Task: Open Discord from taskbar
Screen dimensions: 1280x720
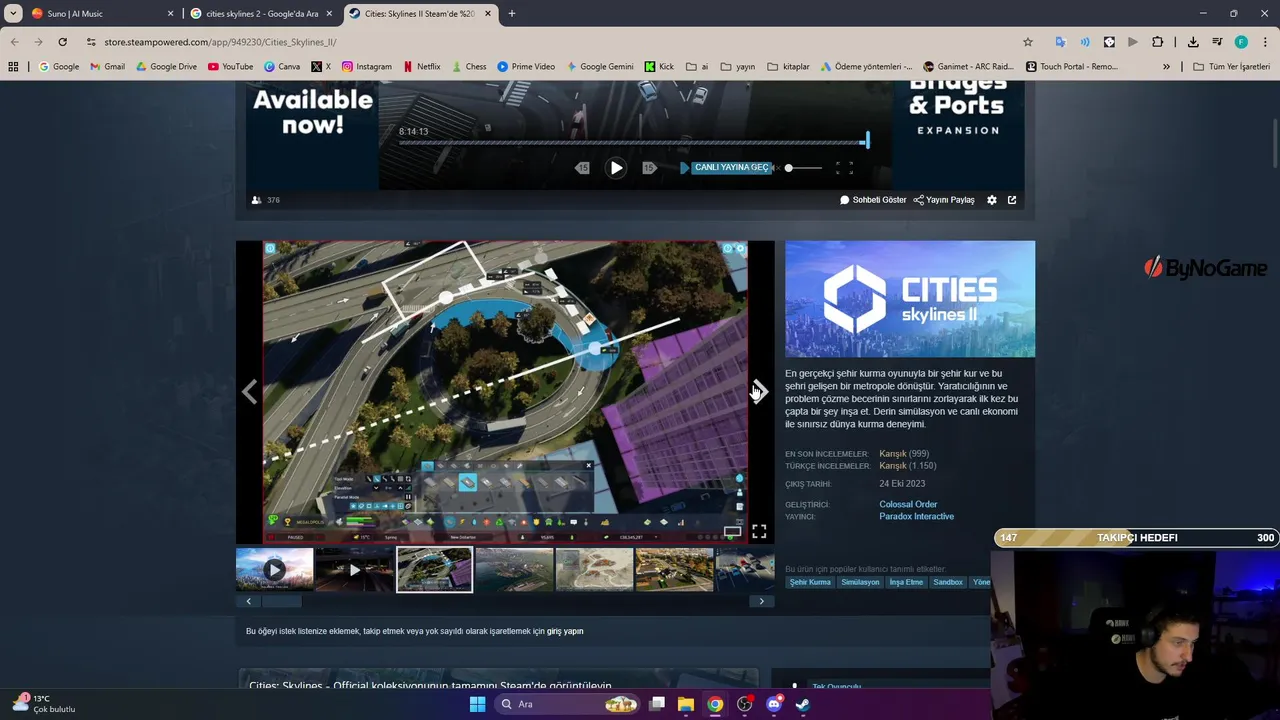Action: [774, 704]
